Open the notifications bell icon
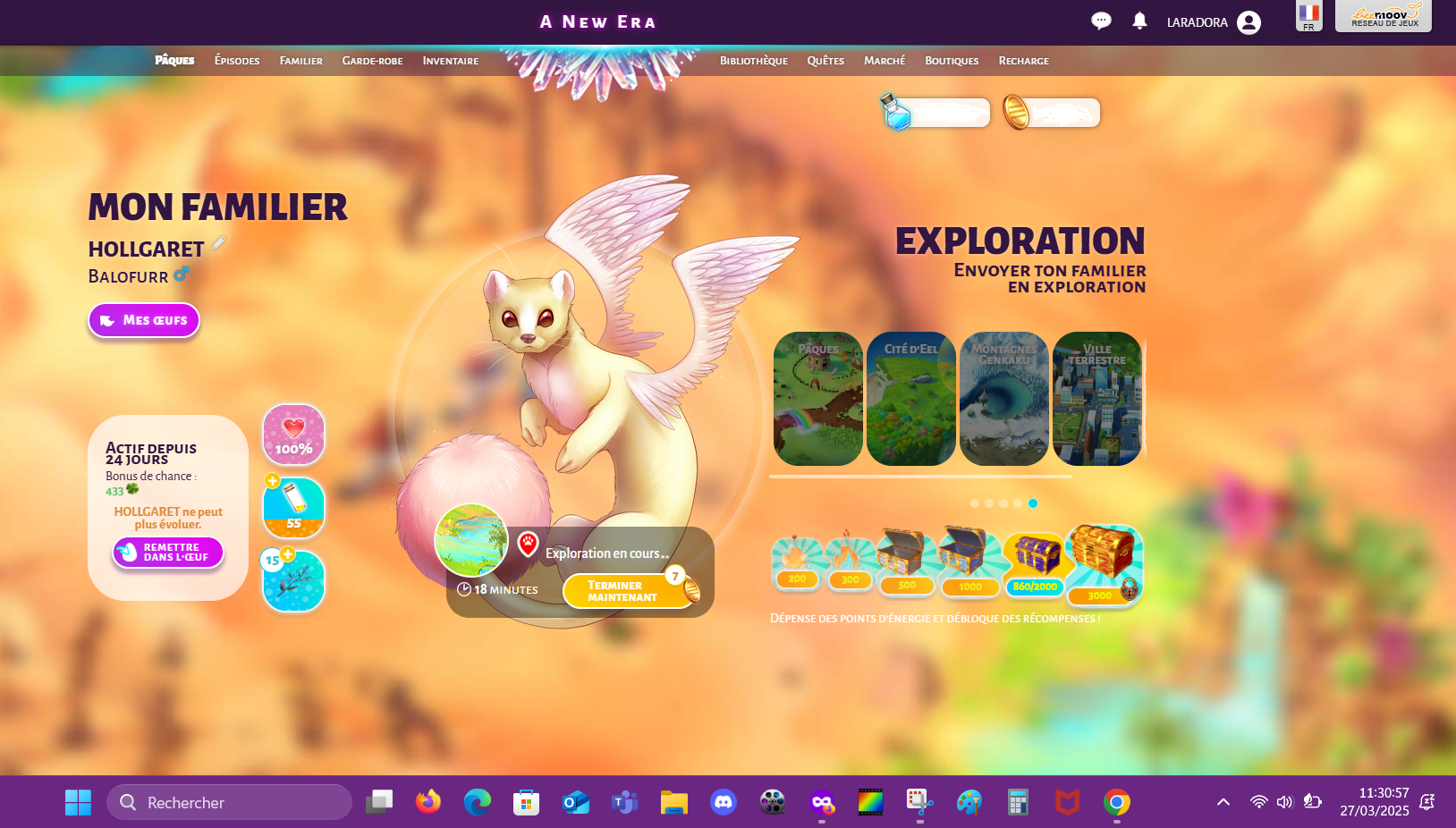Screen dimensions: 1456x828 pyautogui.click(x=1139, y=21)
